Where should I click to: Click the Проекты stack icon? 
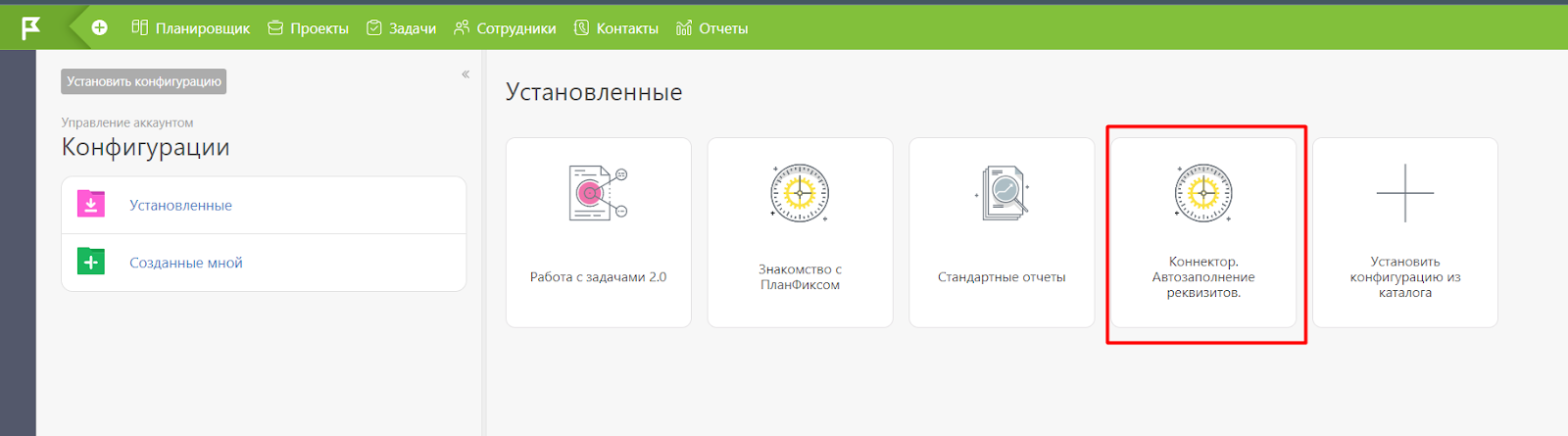click(275, 28)
